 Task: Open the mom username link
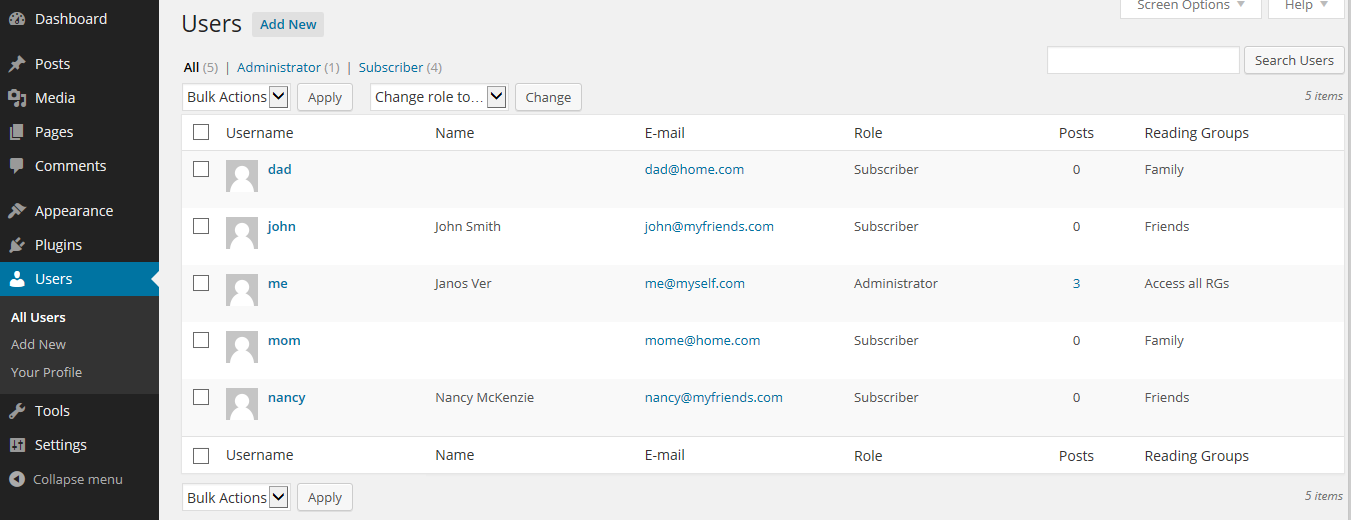(x=284, y=340)
